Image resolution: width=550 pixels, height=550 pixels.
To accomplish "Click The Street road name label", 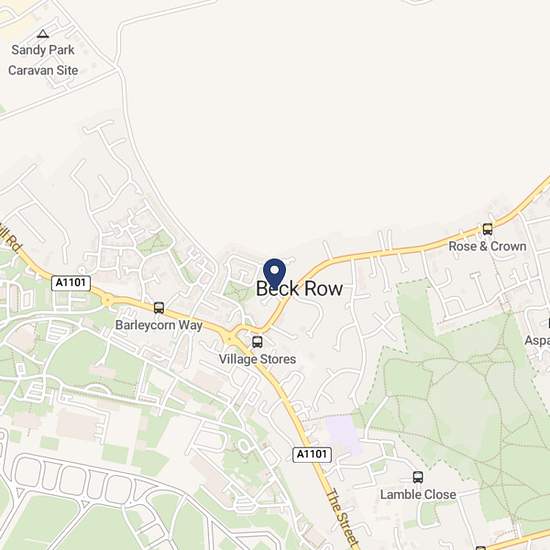I will pyautogui.click(x=342, y=516).
